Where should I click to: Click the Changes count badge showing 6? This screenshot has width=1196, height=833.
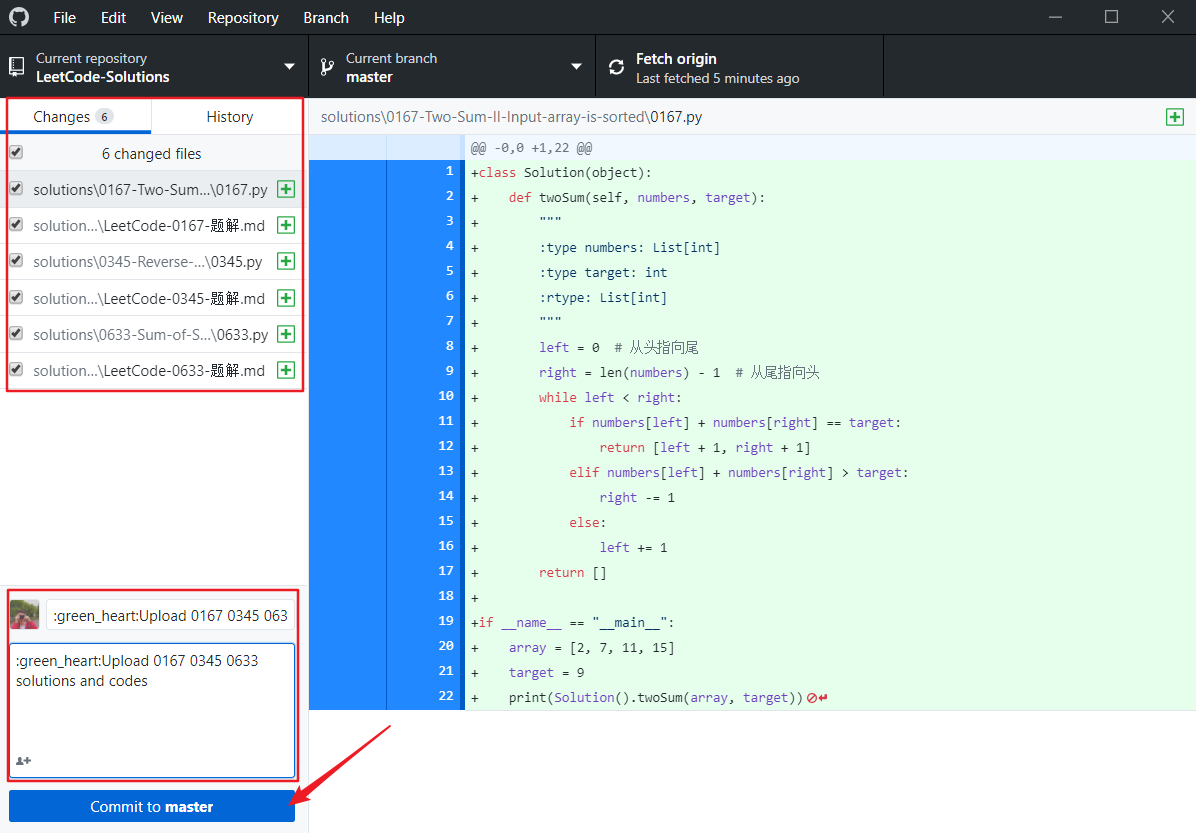pos(104,117)
